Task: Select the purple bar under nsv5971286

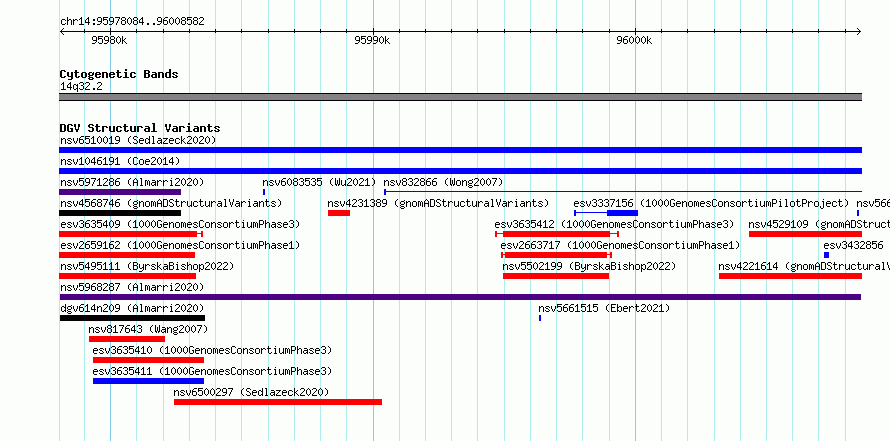Action: click(120, 192)
